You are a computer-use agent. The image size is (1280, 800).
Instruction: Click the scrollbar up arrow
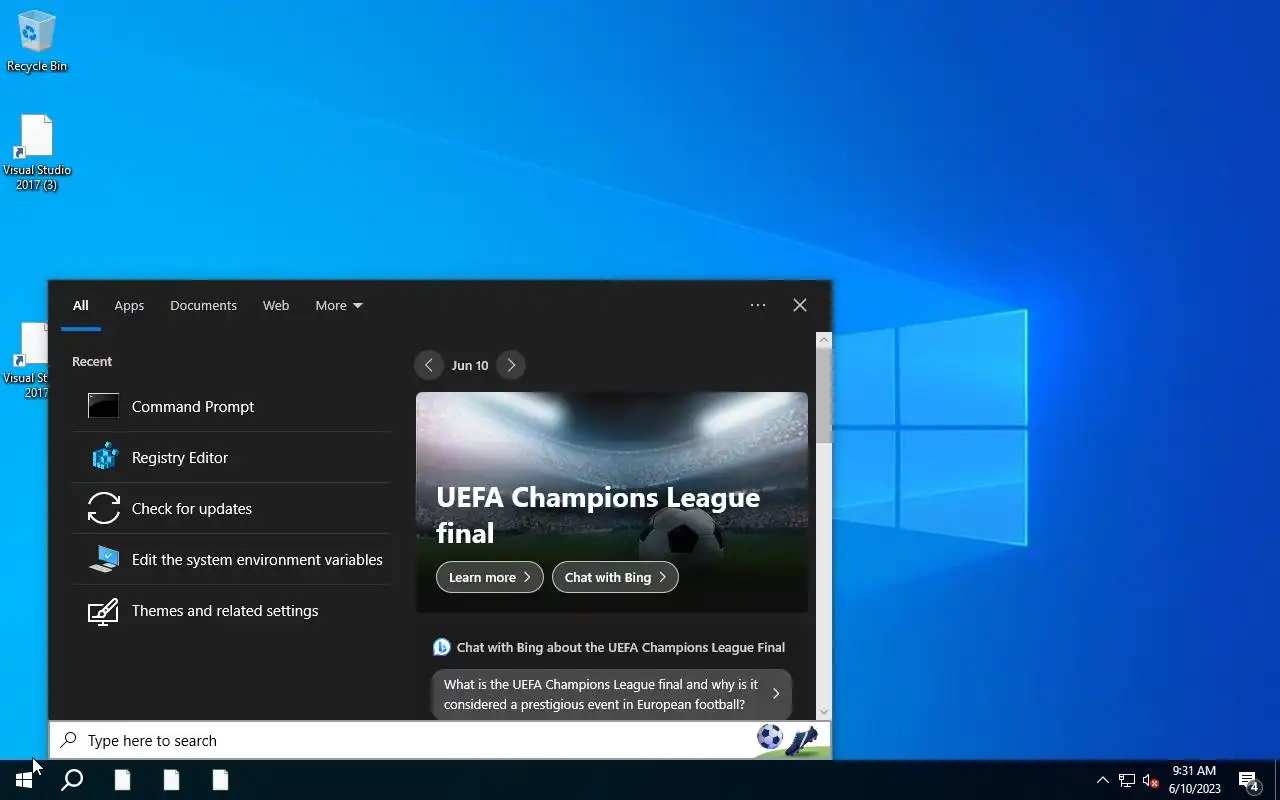point(824,340)
